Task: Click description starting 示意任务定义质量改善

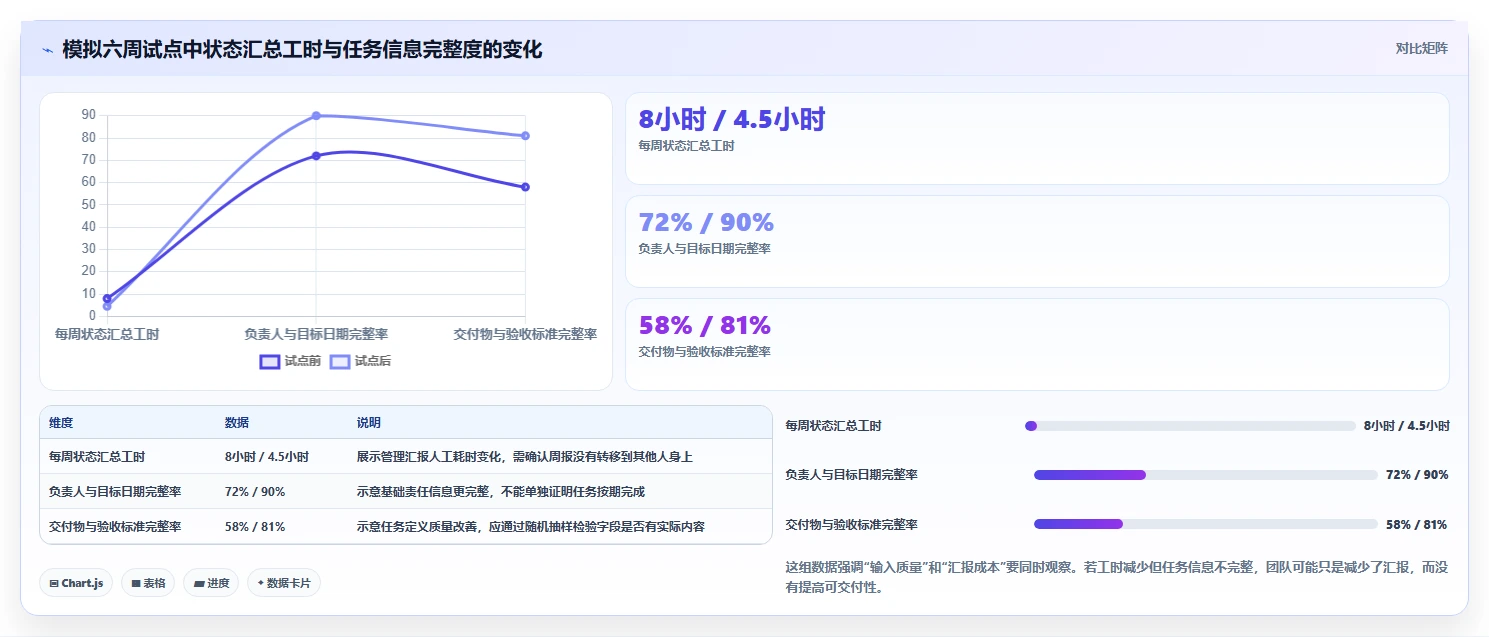Action: pos(531,526)
